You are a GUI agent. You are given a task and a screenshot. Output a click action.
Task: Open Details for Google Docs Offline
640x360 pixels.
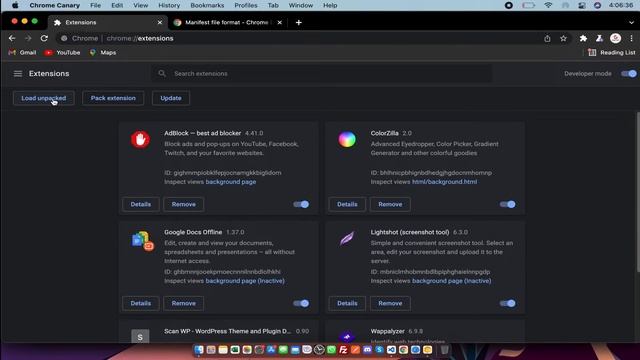pyautogui.click(x=141, y=303)
